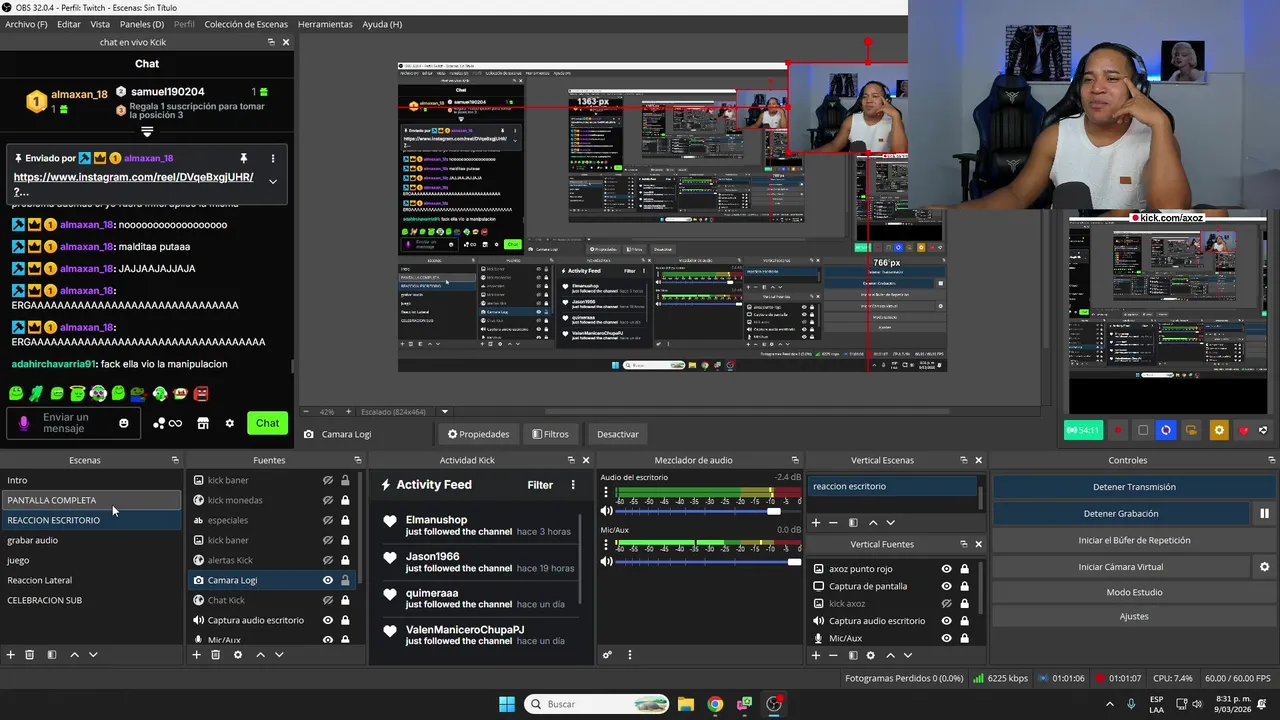Open the Kick chat store icon
This screenshot has width=1280, height=720.
[x=203, y=423]
